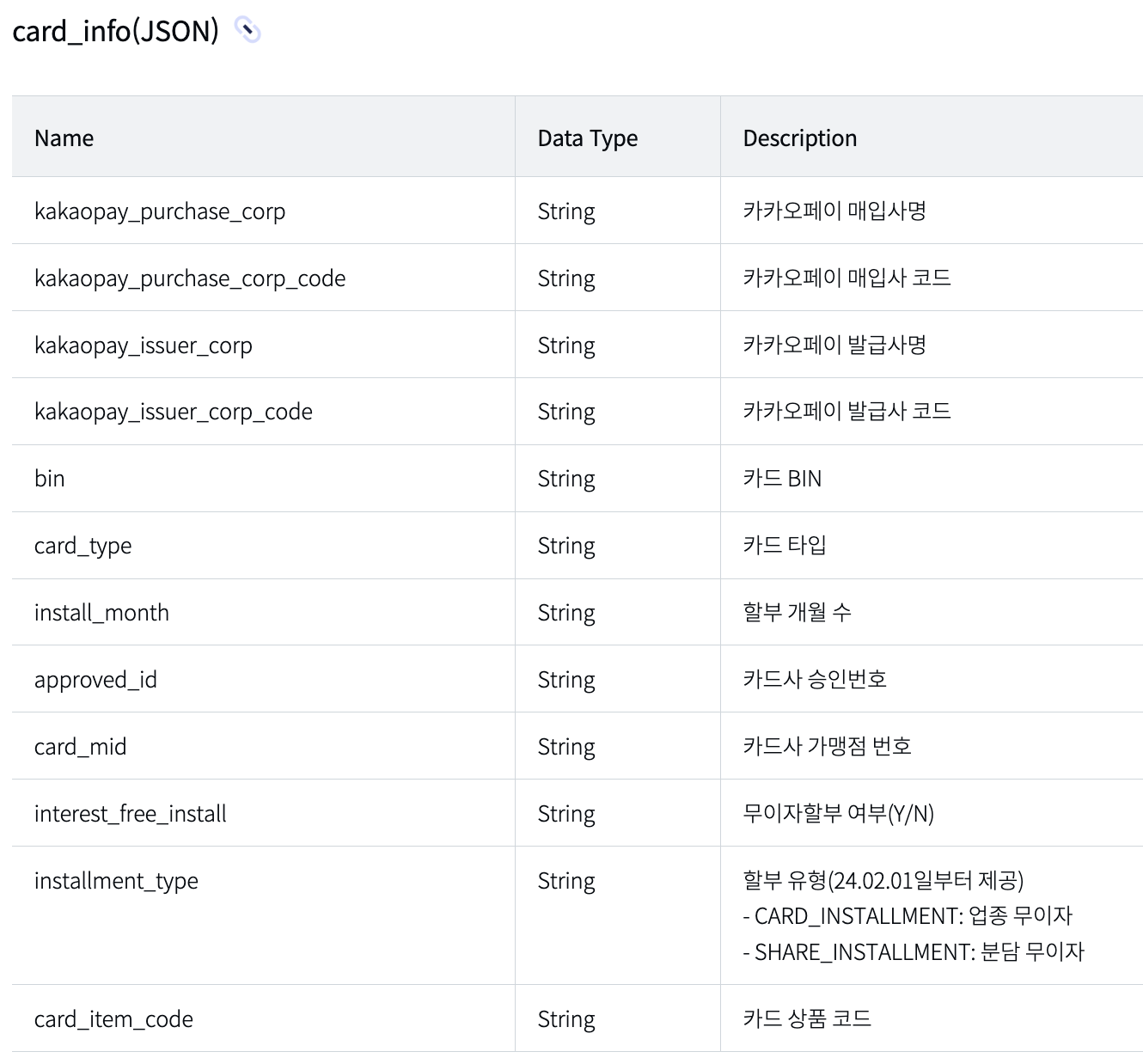
Task: Click the CARD_INSTALLMENT: 업종 무이자 line
Action: click(x=908, y=916)
